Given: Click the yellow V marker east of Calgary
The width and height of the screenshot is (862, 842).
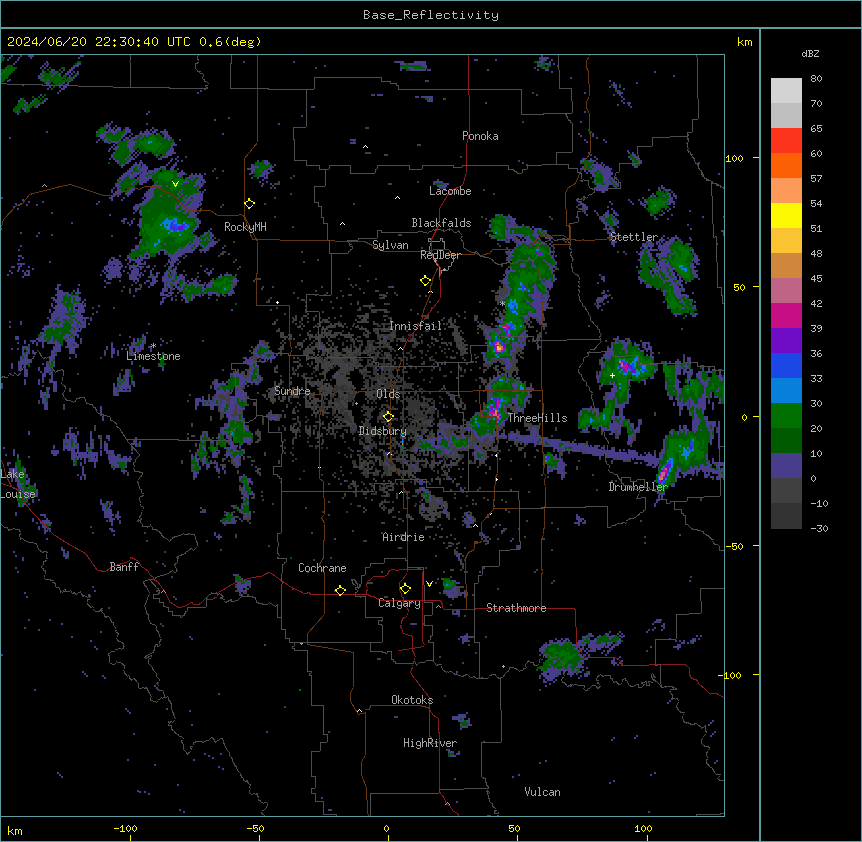Looking at the screenshot, I should click(x=429, y=584).
